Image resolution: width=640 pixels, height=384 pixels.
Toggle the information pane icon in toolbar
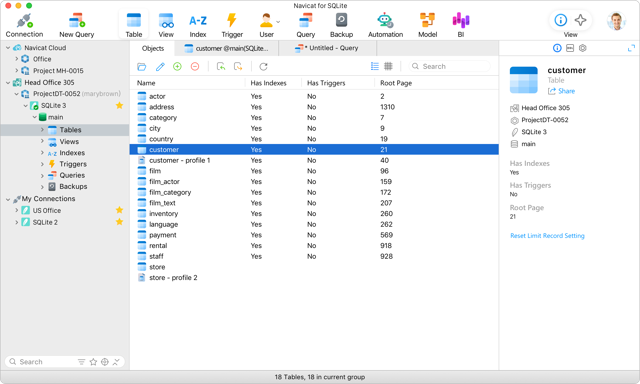(560, 20)
